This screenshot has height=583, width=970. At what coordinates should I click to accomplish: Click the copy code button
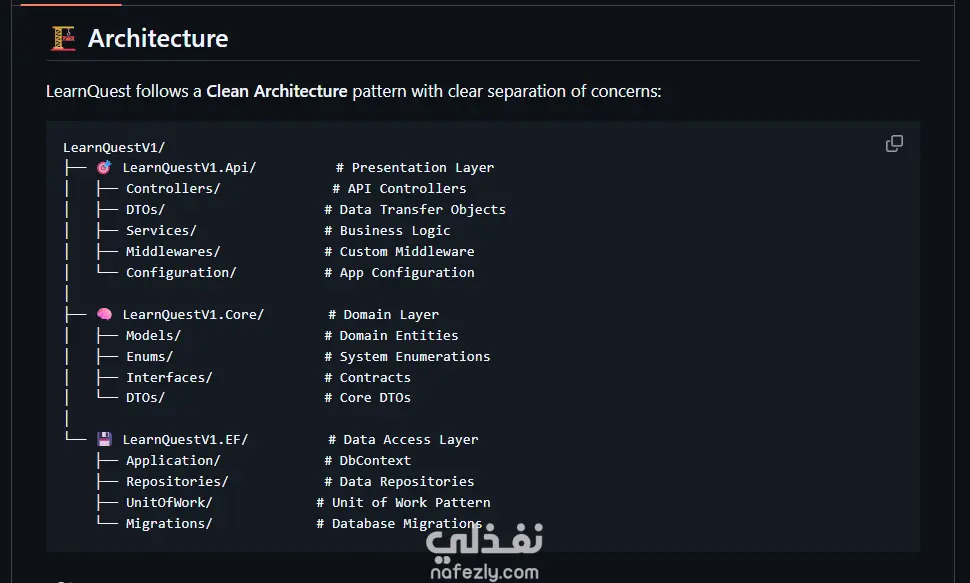[894, 144]
